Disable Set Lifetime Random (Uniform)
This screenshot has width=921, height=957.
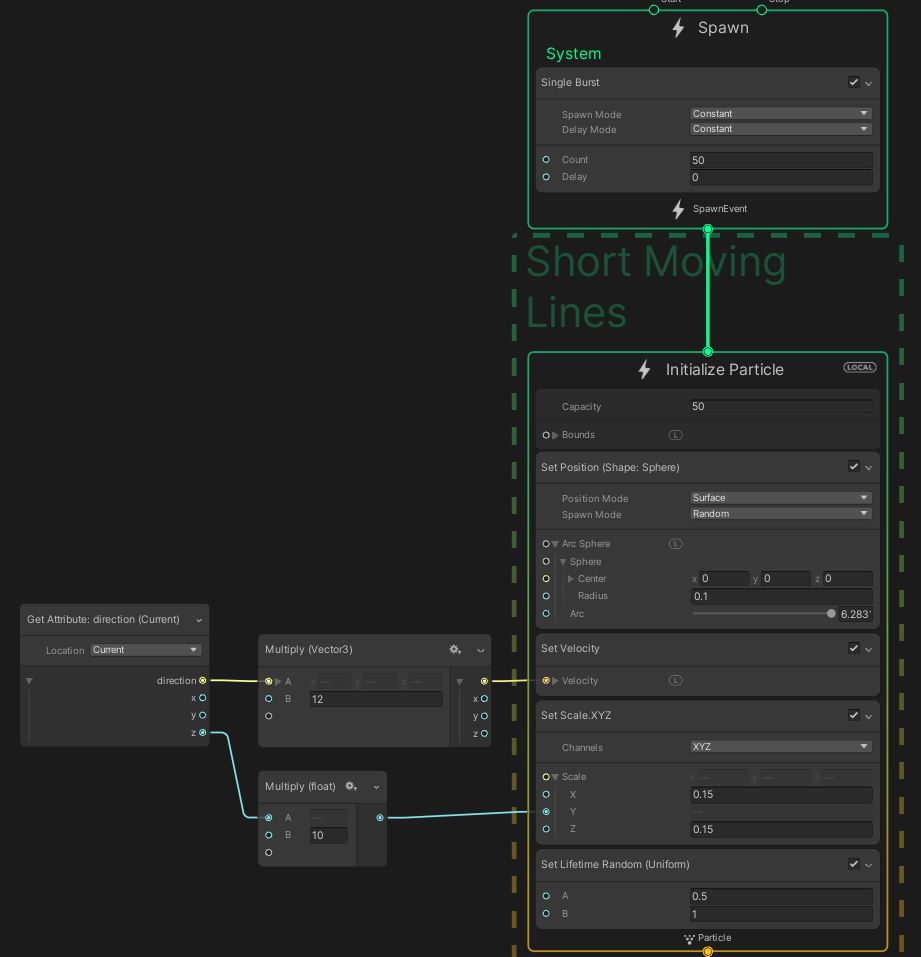tap(854, 864)
